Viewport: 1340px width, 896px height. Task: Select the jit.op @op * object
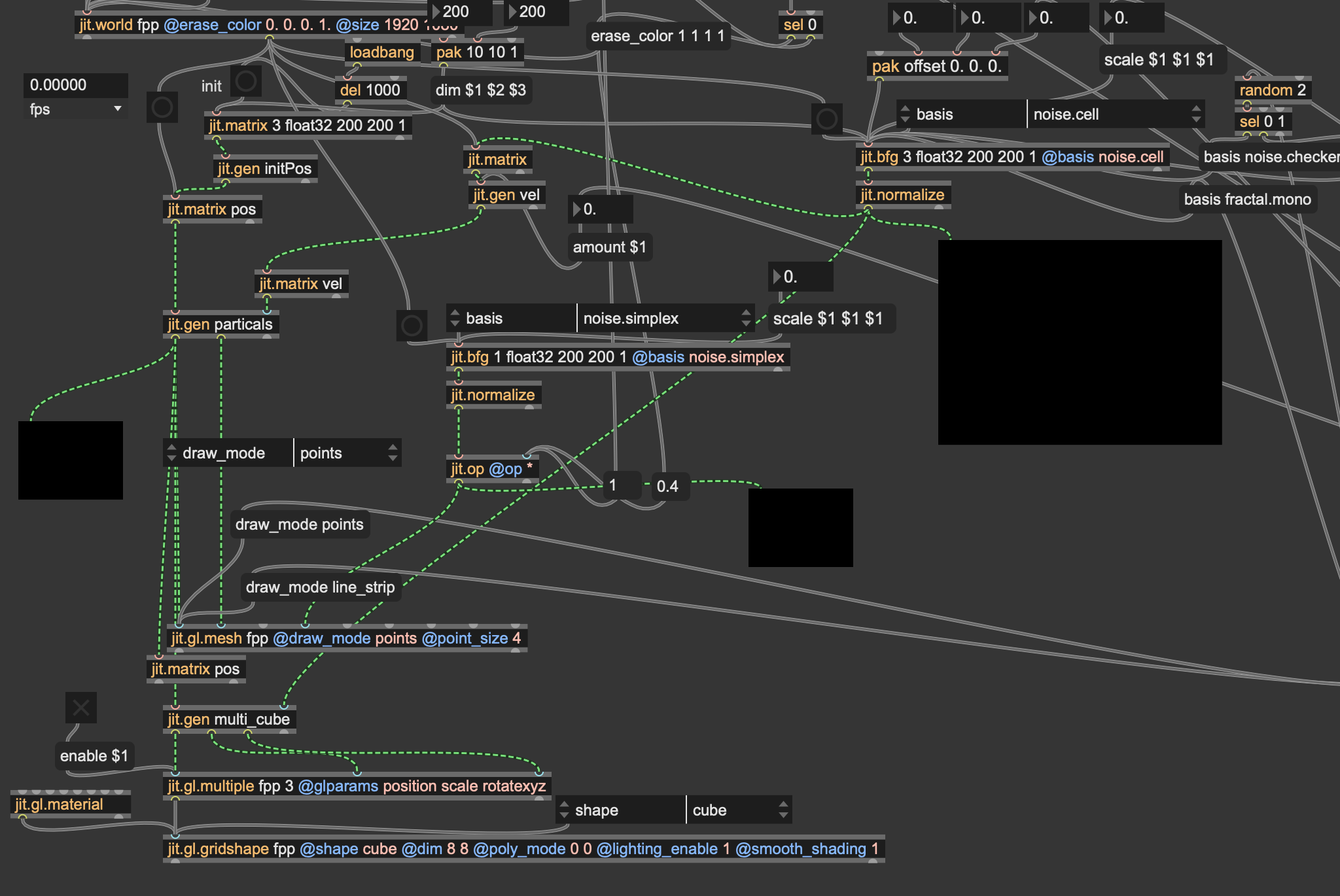click(492, 469)
